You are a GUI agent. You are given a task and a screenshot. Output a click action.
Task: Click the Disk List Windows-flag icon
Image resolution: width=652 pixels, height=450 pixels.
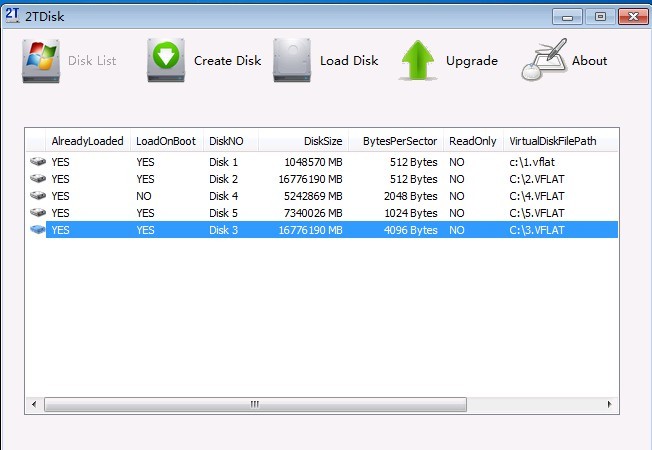pos(41,61)
